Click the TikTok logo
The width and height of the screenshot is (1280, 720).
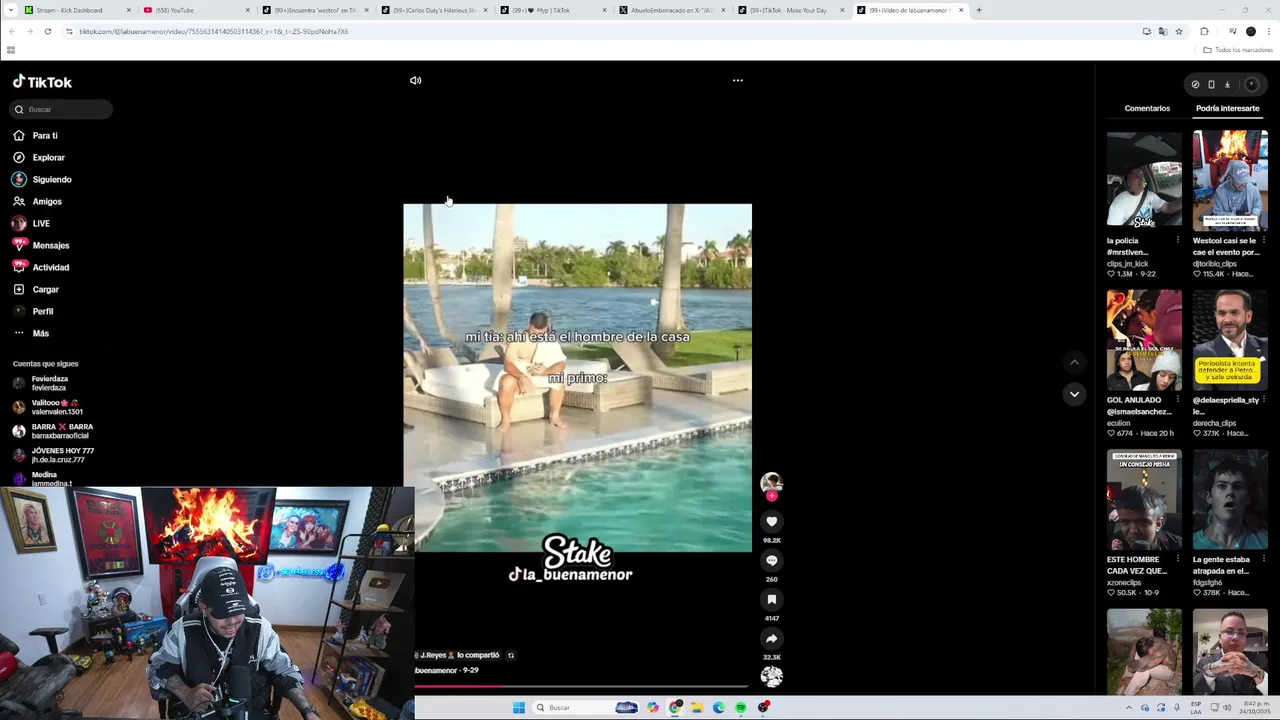[42, 82]
